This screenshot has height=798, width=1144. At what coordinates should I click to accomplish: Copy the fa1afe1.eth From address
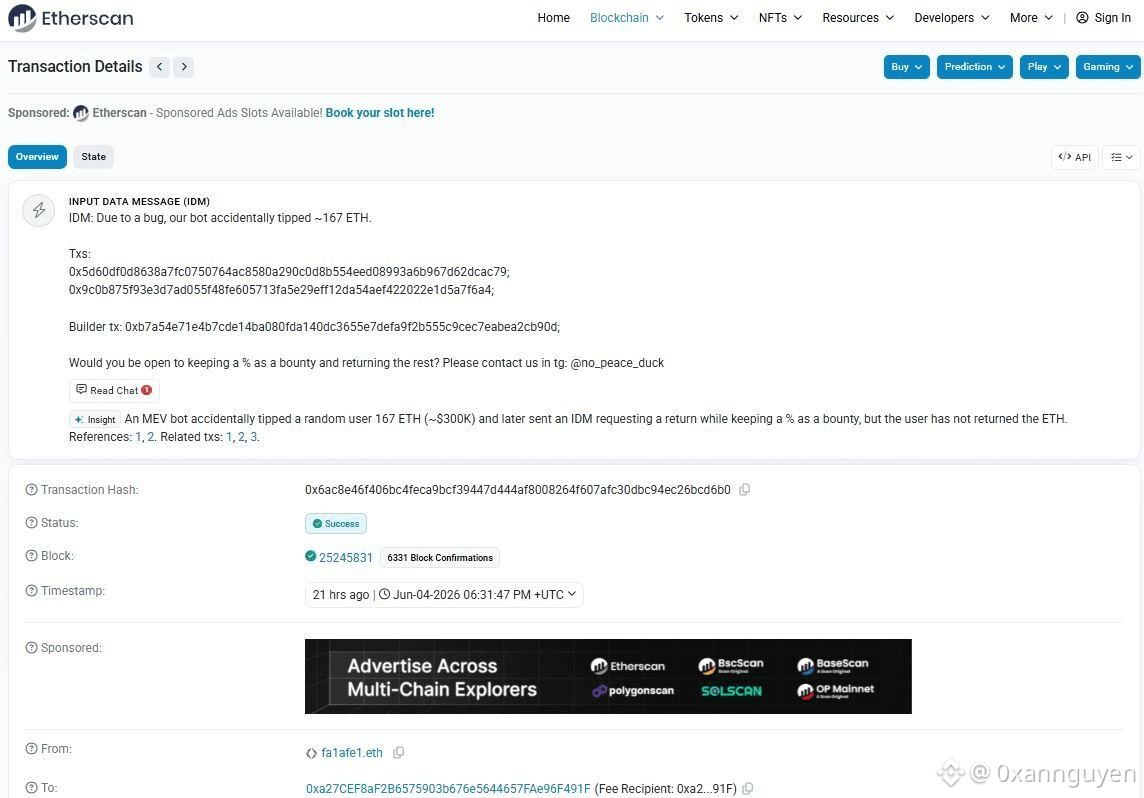pos(398,752)
